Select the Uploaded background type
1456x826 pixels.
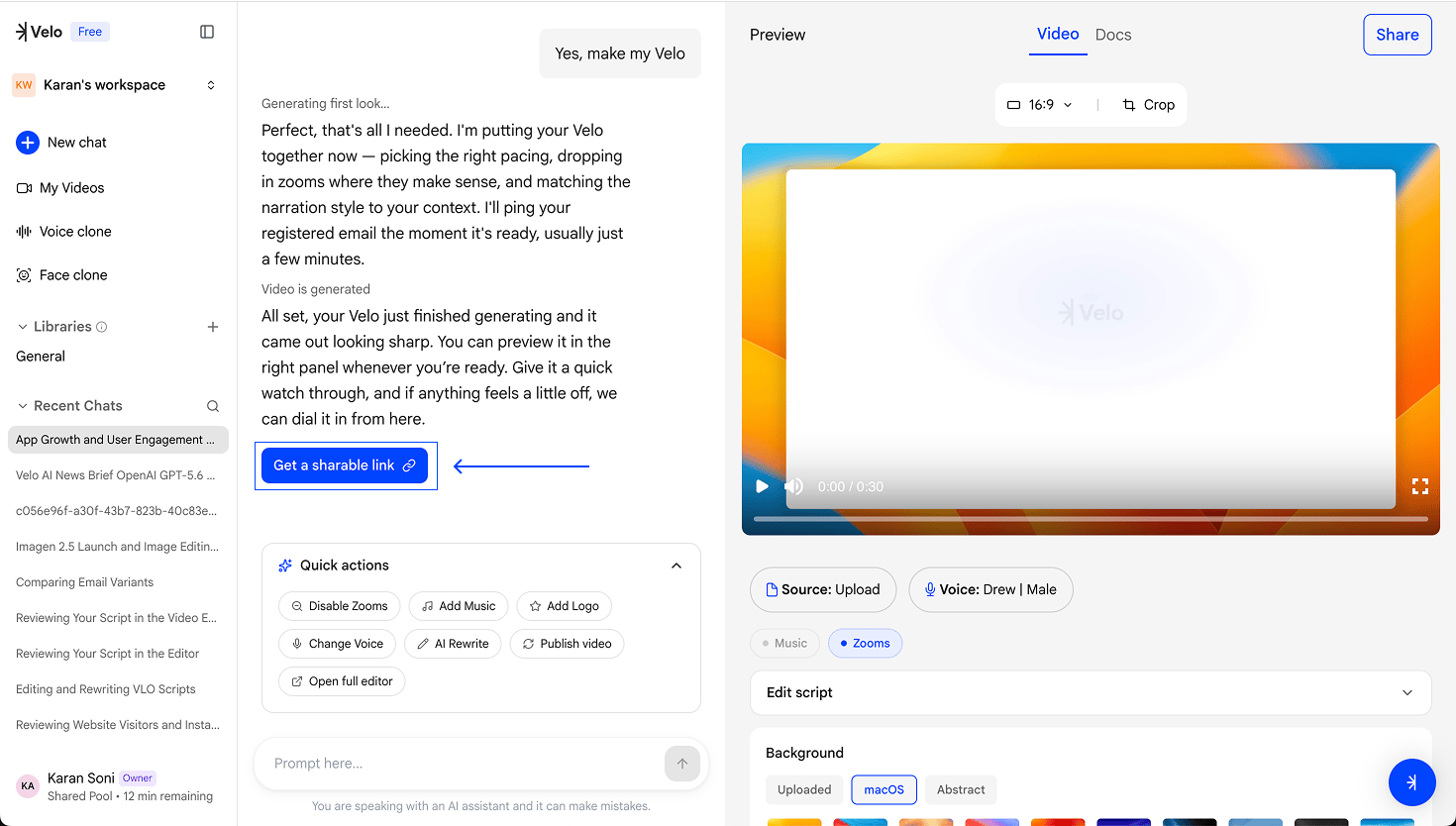804,790
